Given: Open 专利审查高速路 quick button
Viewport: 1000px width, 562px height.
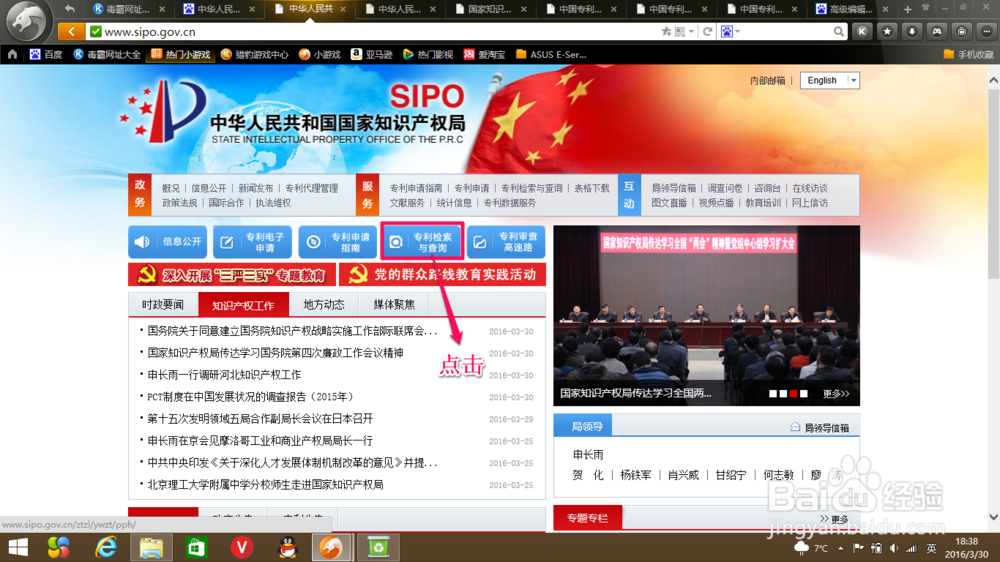Looking at the screenshot, I should (506, 242).
